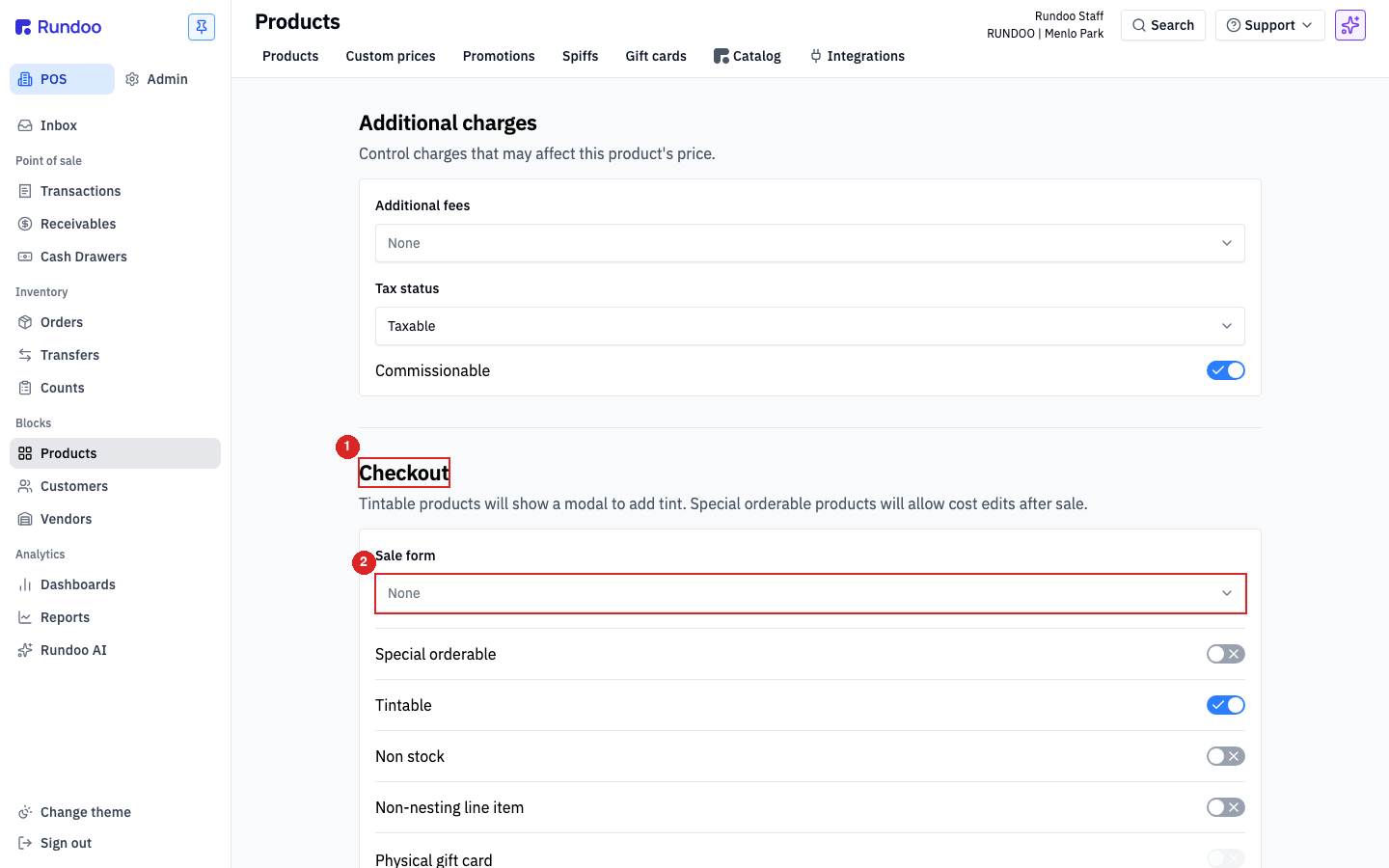The width and height of the screenshot is (1389, 868).
Task: Open the Sale form dropdown
Action: click(810, 593)
